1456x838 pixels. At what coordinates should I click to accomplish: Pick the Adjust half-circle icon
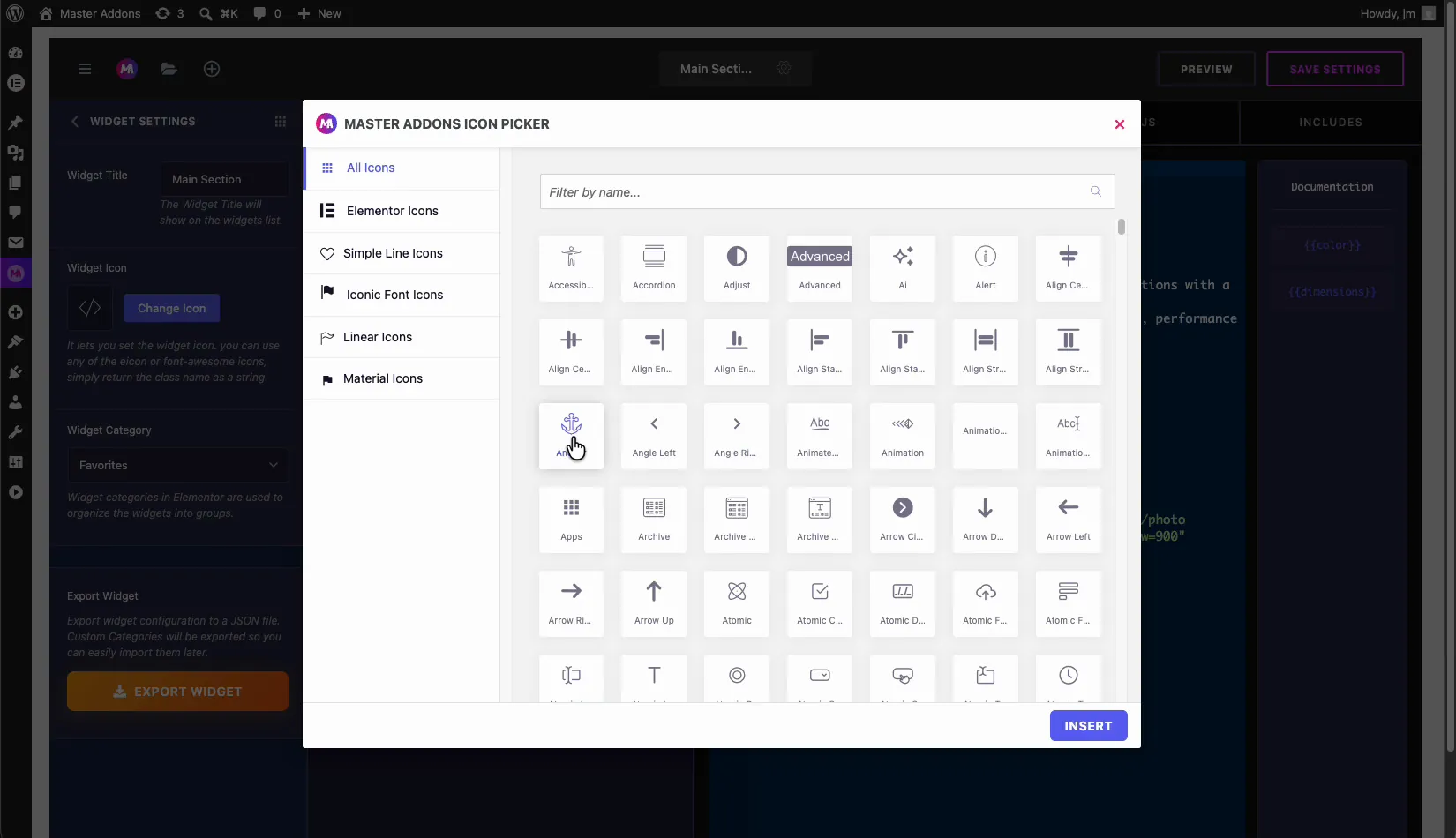pos(737,268)
